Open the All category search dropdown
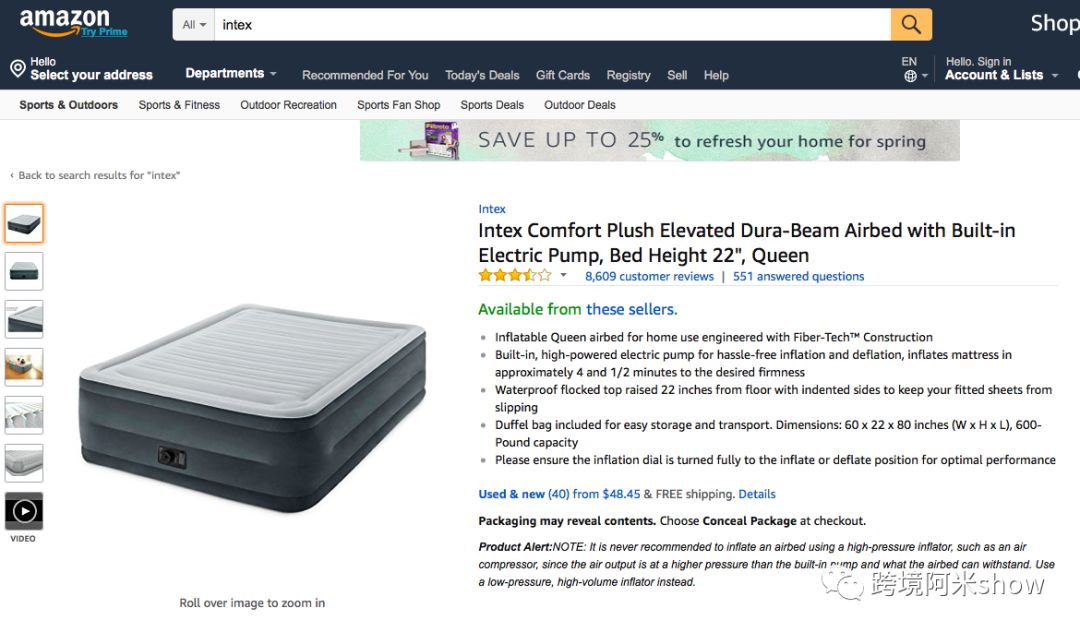Viewport: 1080px width, 632px height. [x=194, y=25]
